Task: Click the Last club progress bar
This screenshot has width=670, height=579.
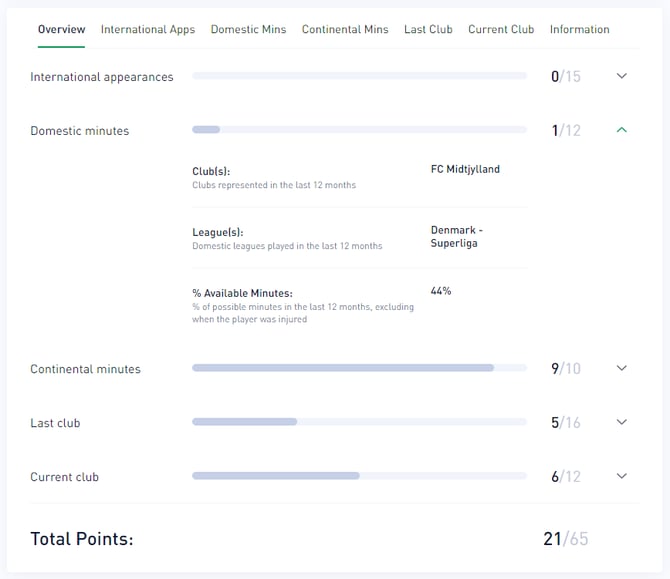Action: pos(359,422)
